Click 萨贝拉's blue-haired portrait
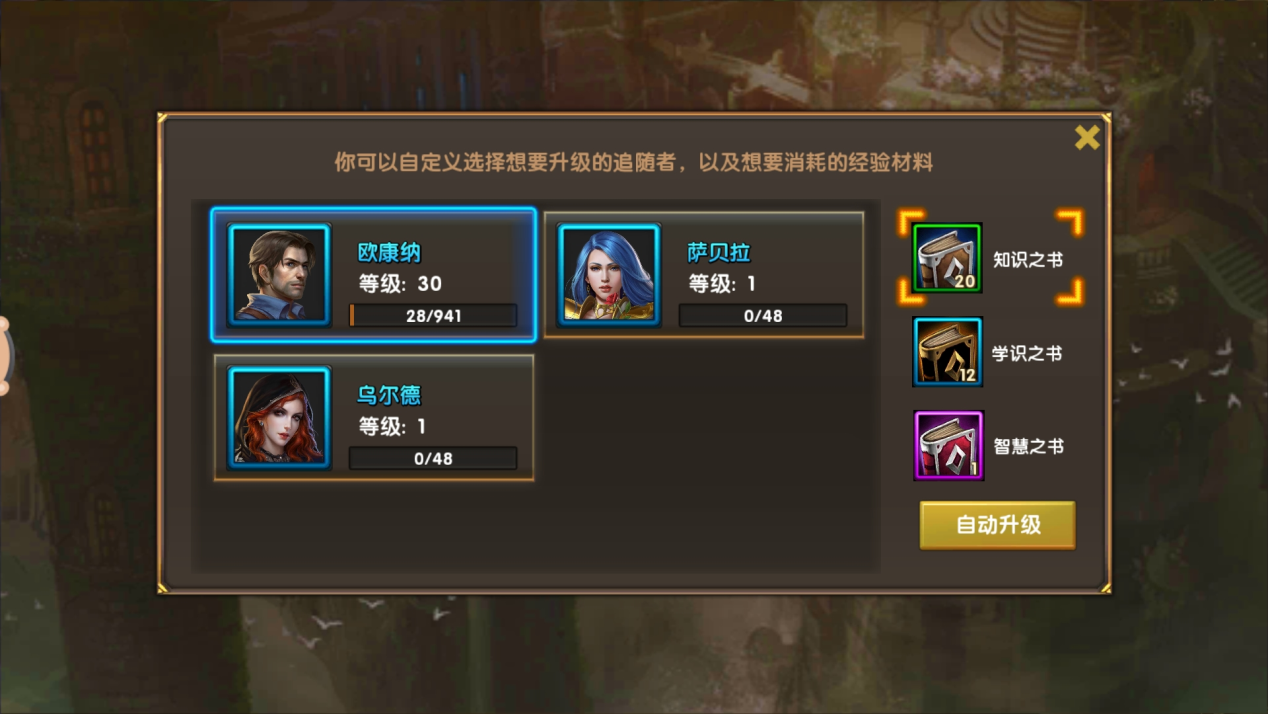Screen dimensions: 1268x714 609,274
